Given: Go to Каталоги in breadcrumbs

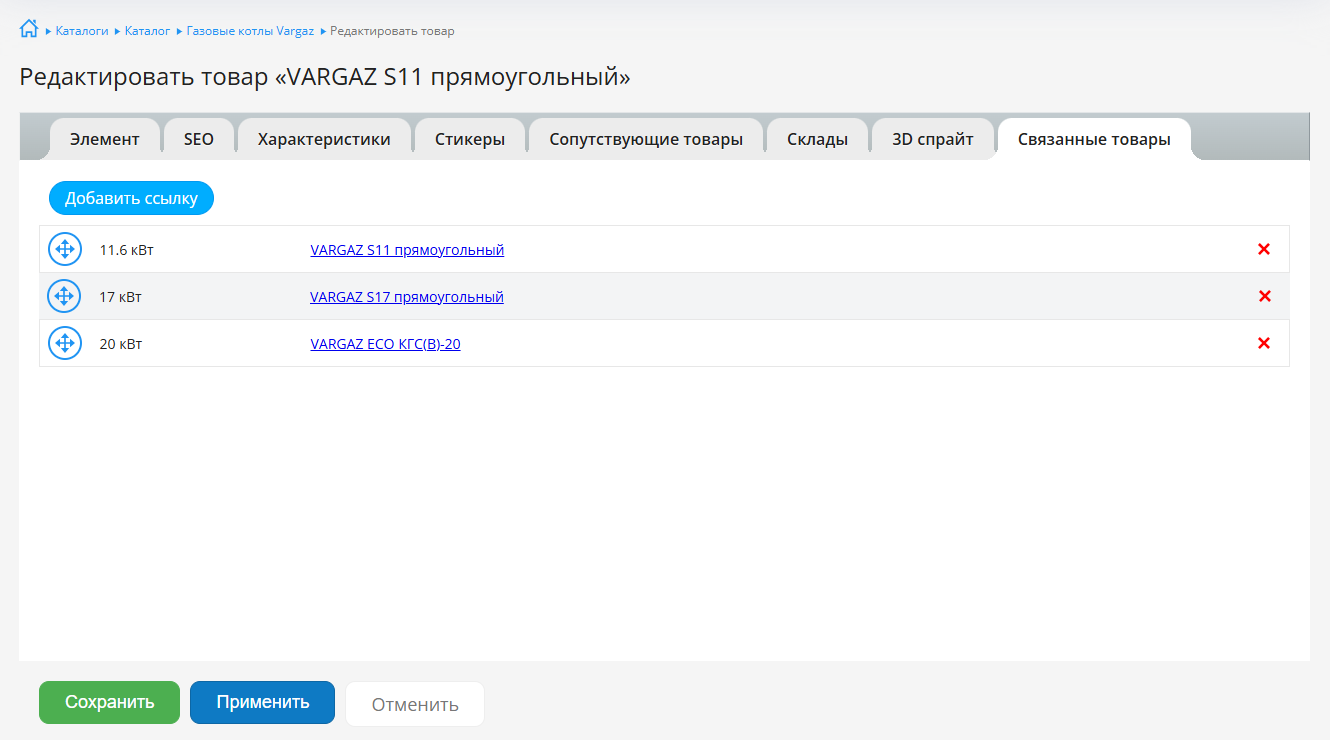Looking at the screenshot, I should [x=82, y=31].
